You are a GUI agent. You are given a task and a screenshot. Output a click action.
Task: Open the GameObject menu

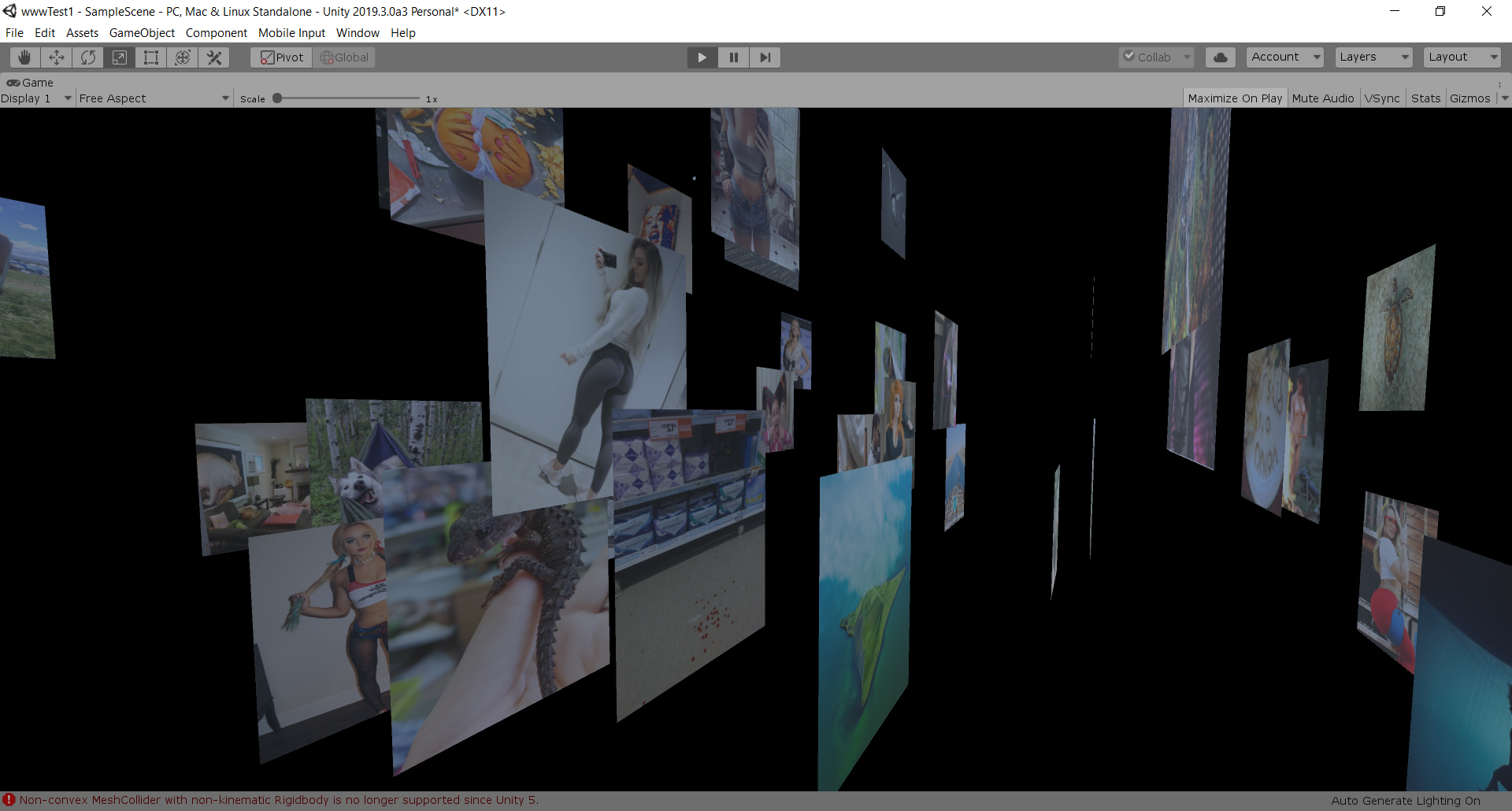(x=142, y=33)
